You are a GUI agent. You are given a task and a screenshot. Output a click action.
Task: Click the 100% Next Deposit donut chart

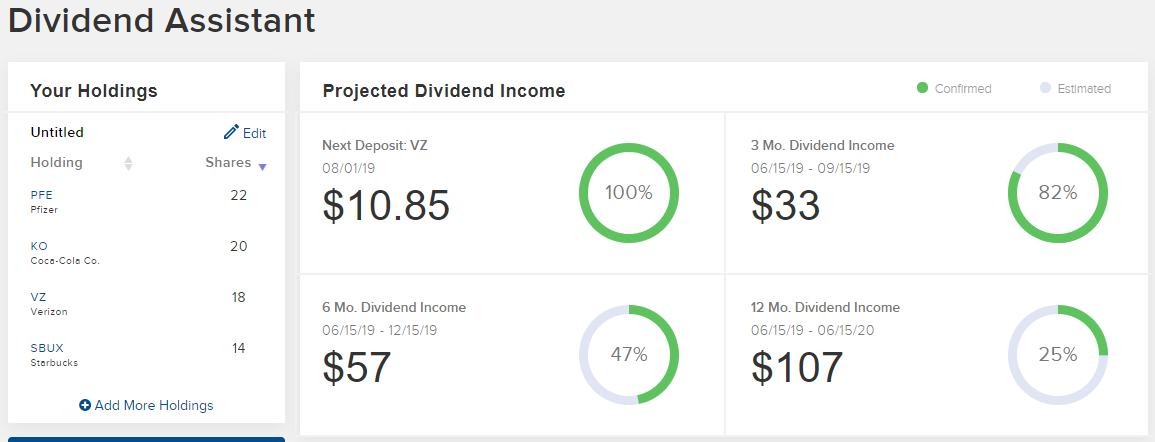629,193
